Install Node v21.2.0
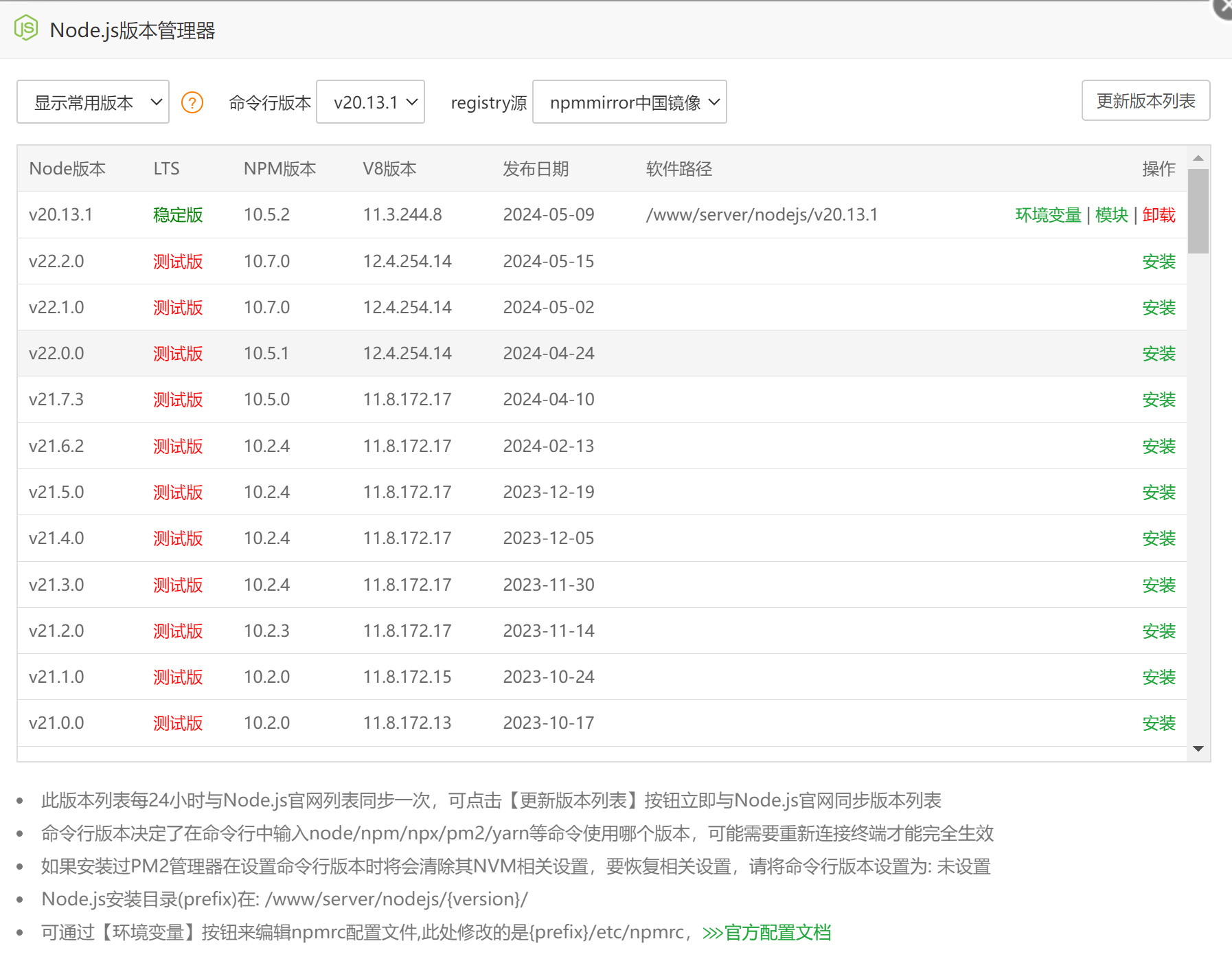 click(1159, 631)
